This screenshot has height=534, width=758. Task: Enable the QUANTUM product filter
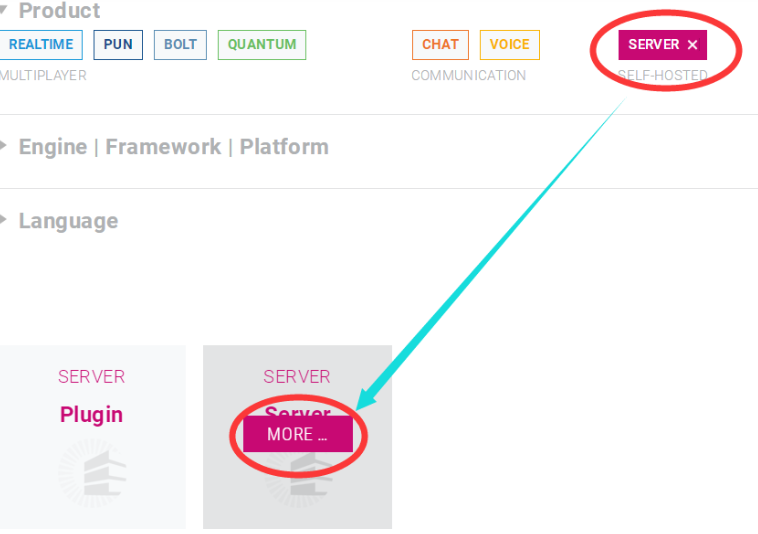[x=262, y=45]
